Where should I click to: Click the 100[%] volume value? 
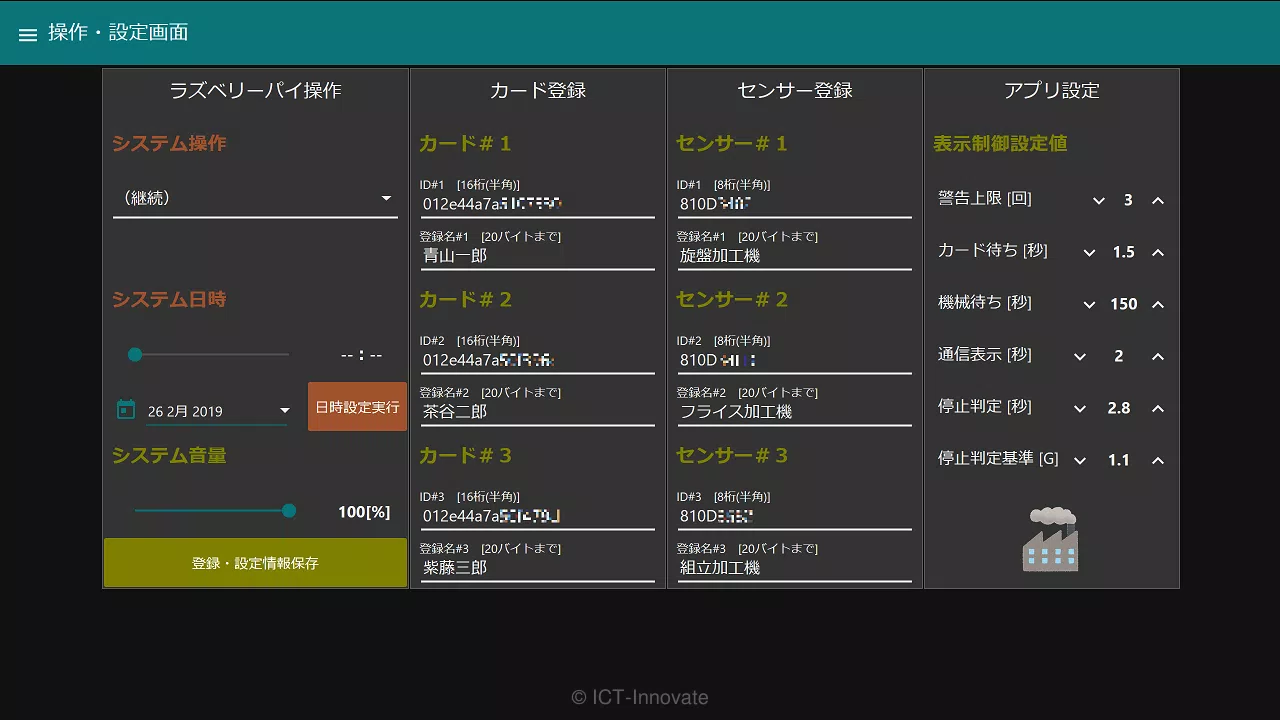(364, 512)
